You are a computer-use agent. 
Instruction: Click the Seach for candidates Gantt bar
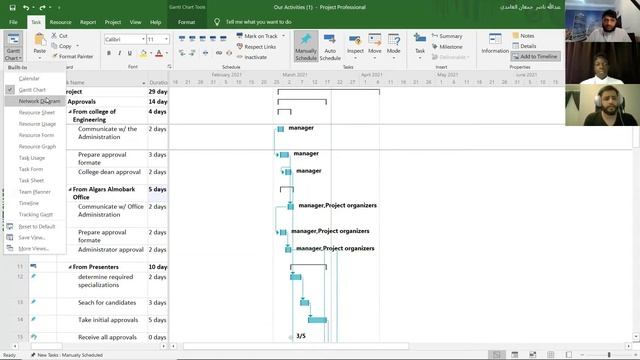[x=304, y=302]
